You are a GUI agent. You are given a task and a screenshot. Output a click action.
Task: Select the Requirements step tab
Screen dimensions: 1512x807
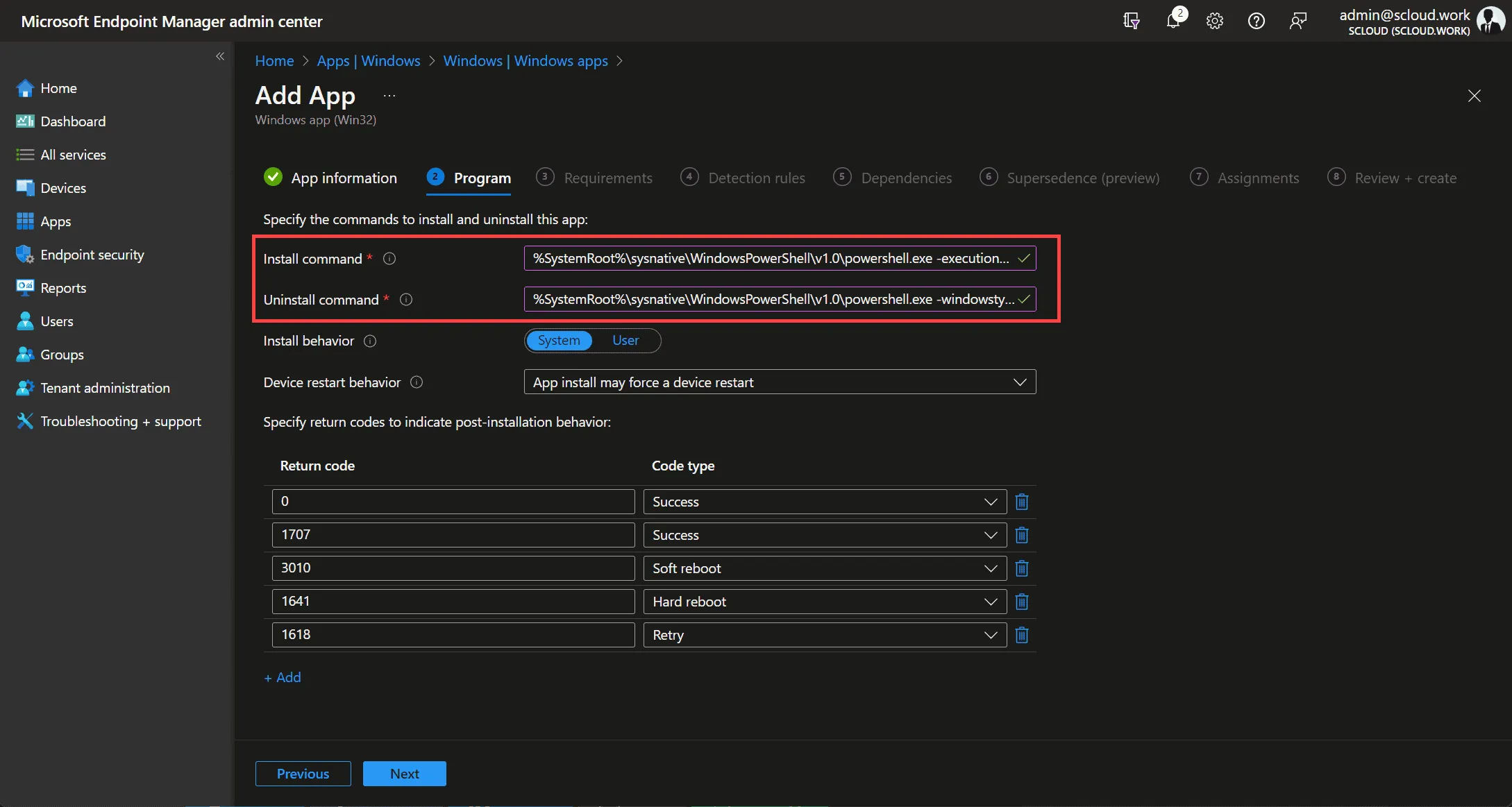[x=594, y=178]
